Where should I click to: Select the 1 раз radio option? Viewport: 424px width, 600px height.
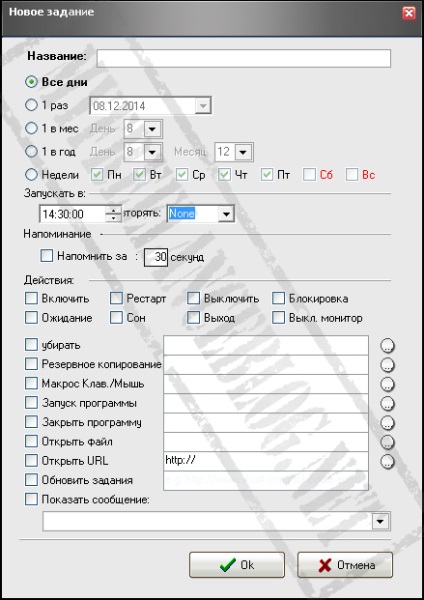pos(31,105)
